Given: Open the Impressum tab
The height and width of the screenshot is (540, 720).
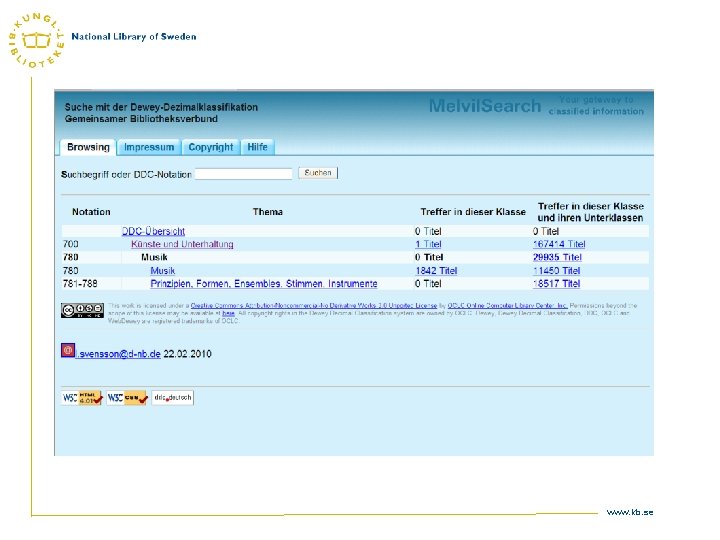Looking at the screenshot, I should point(149,147).
